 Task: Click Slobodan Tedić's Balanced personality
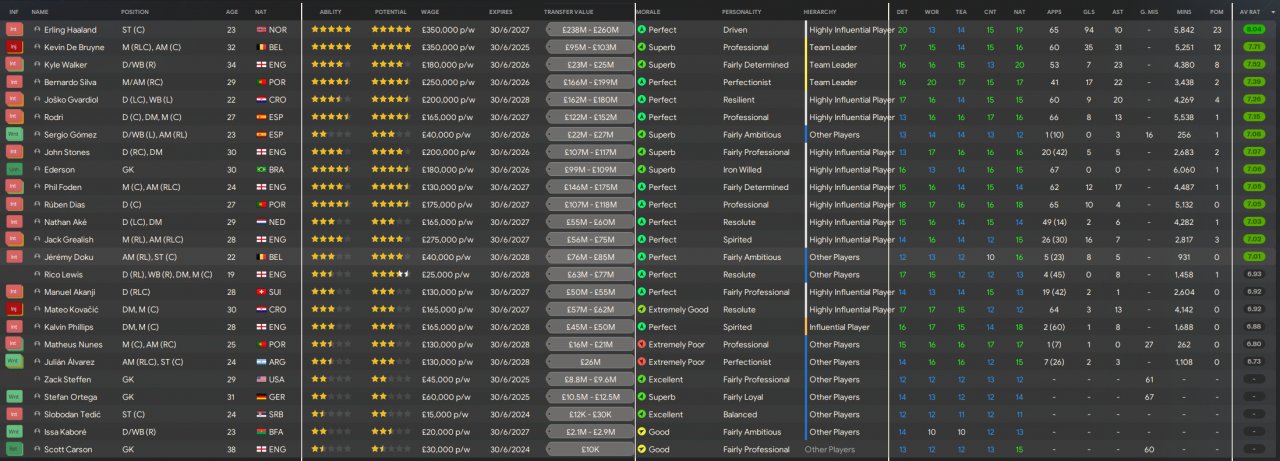click(x=739, y=414)
